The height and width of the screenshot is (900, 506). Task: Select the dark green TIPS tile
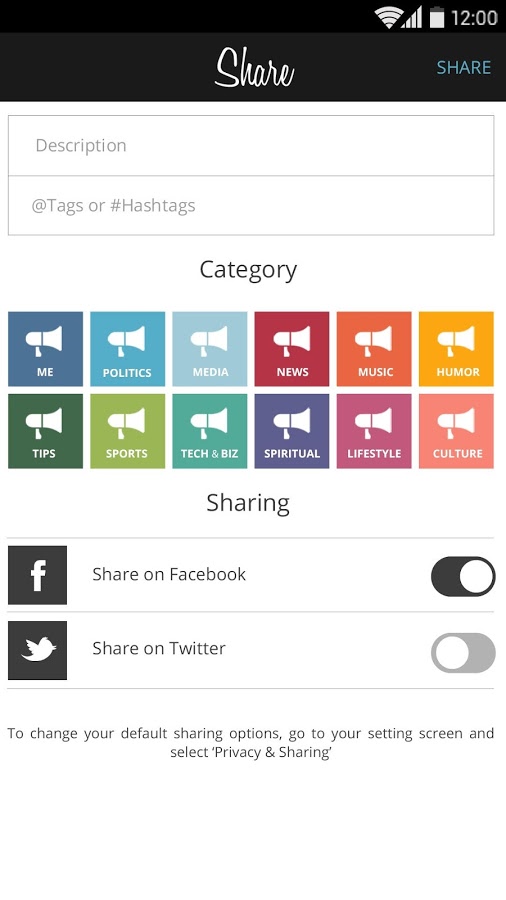45,431
